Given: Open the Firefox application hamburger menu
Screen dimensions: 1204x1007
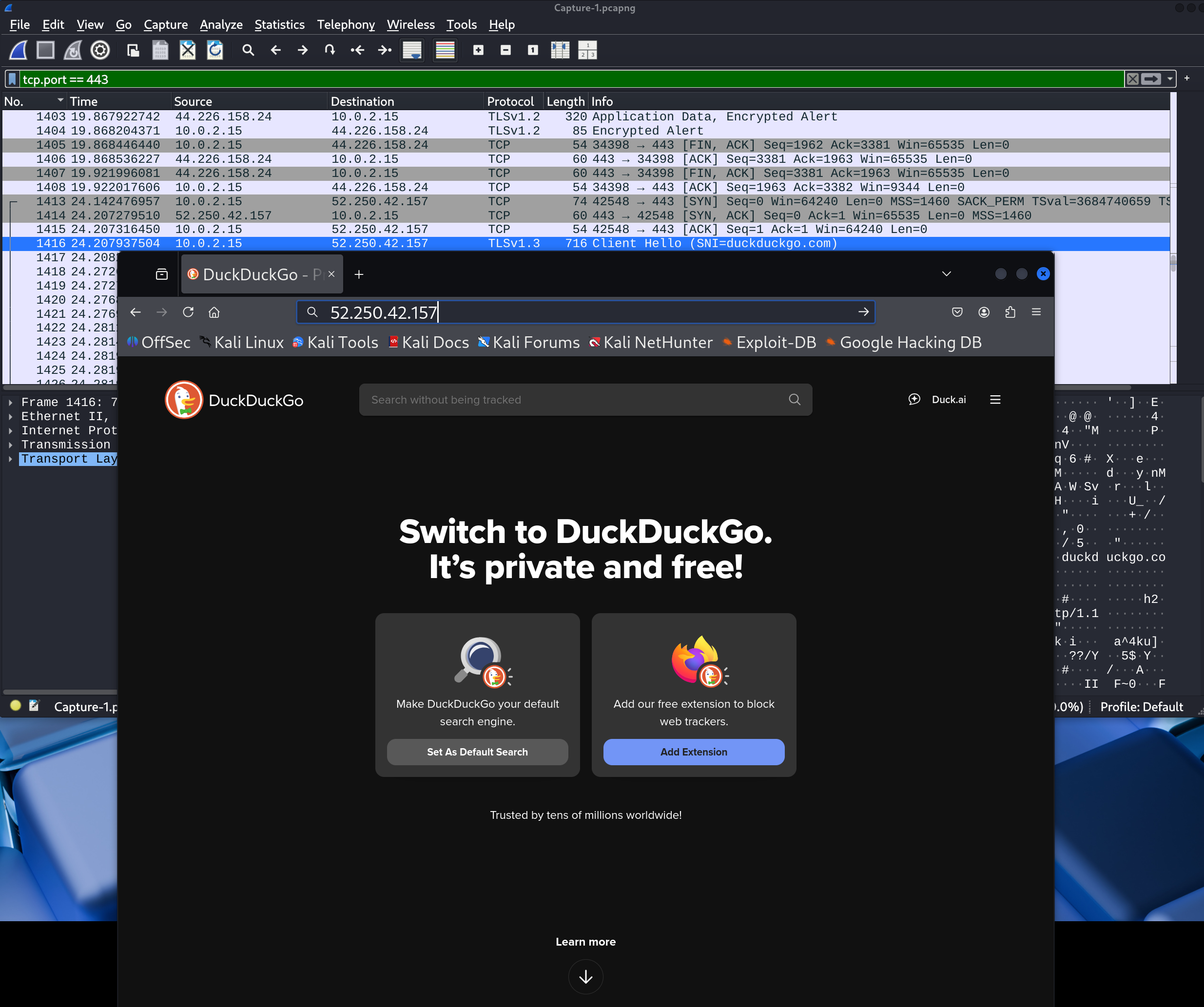Looking at the screenshot, I should point(1036,312).
